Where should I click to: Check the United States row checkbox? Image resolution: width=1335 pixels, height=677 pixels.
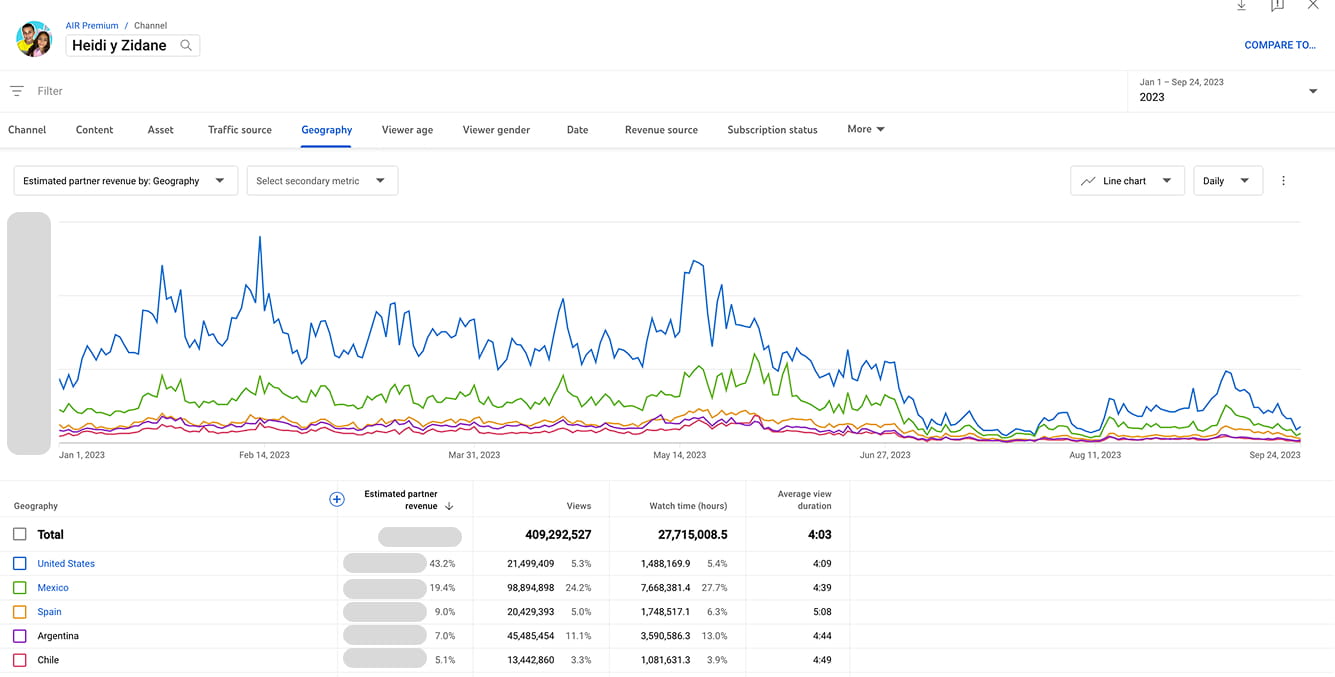[x=20, y=564]
